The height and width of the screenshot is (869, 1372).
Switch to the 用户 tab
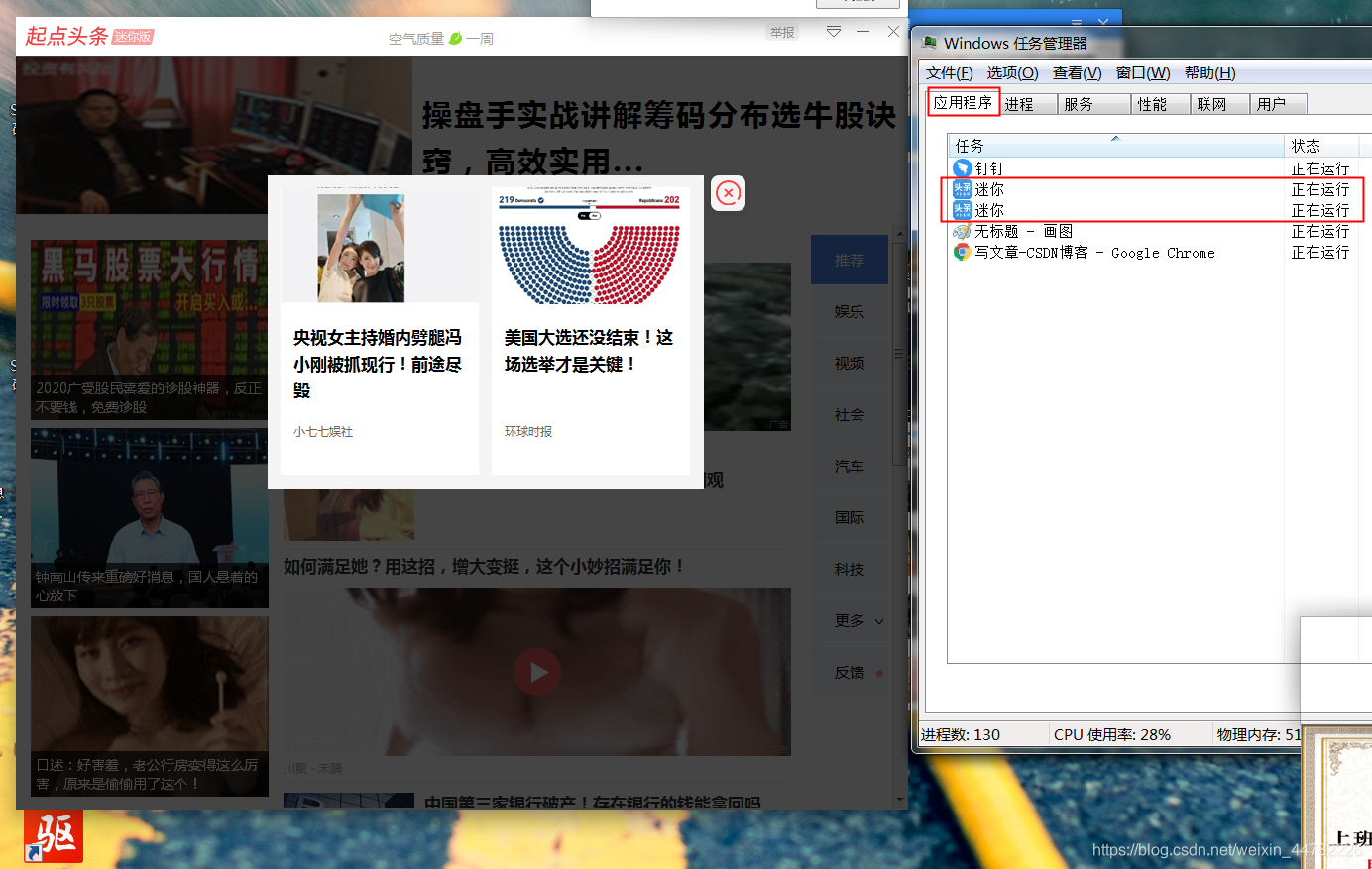pyautogui.click(x=1279, y=104)
